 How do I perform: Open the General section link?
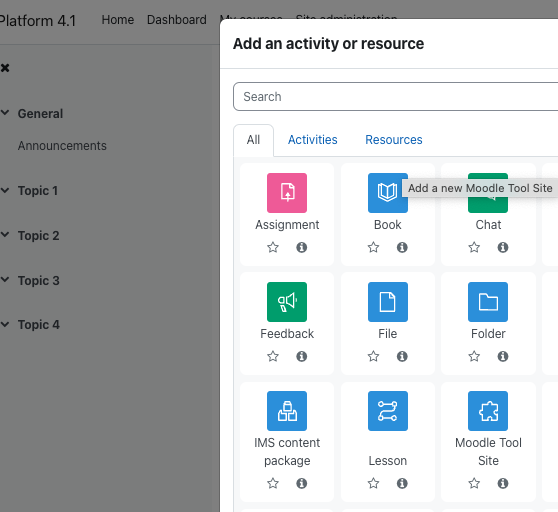40,114
